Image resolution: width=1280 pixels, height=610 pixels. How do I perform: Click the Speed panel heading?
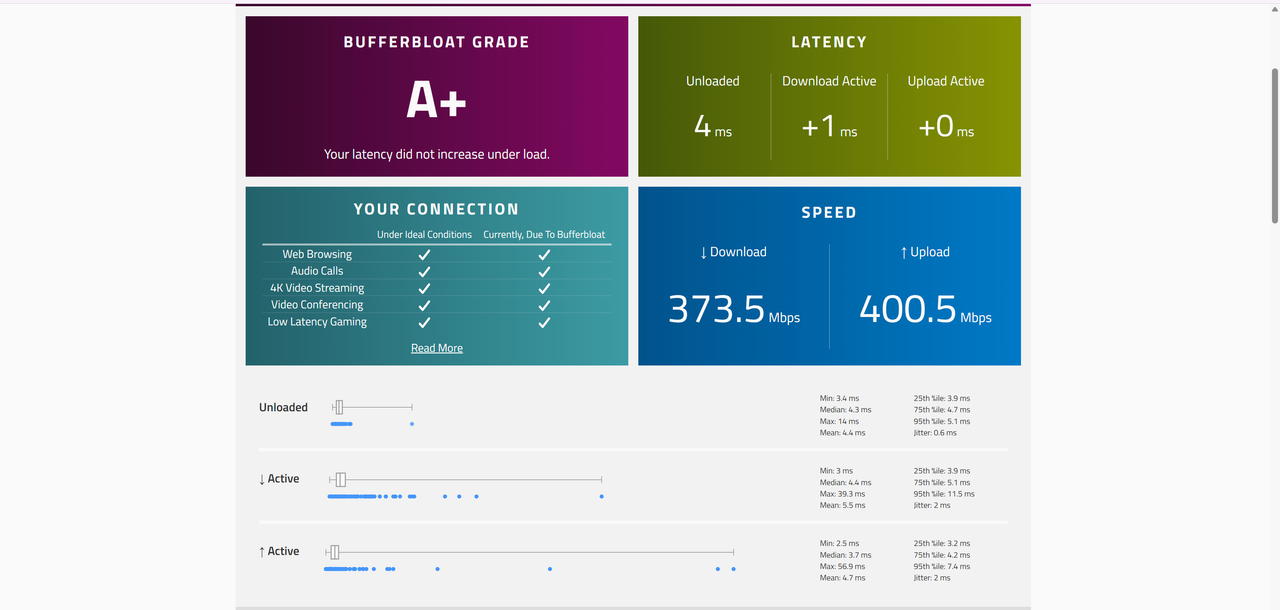(x=829, y=213)
